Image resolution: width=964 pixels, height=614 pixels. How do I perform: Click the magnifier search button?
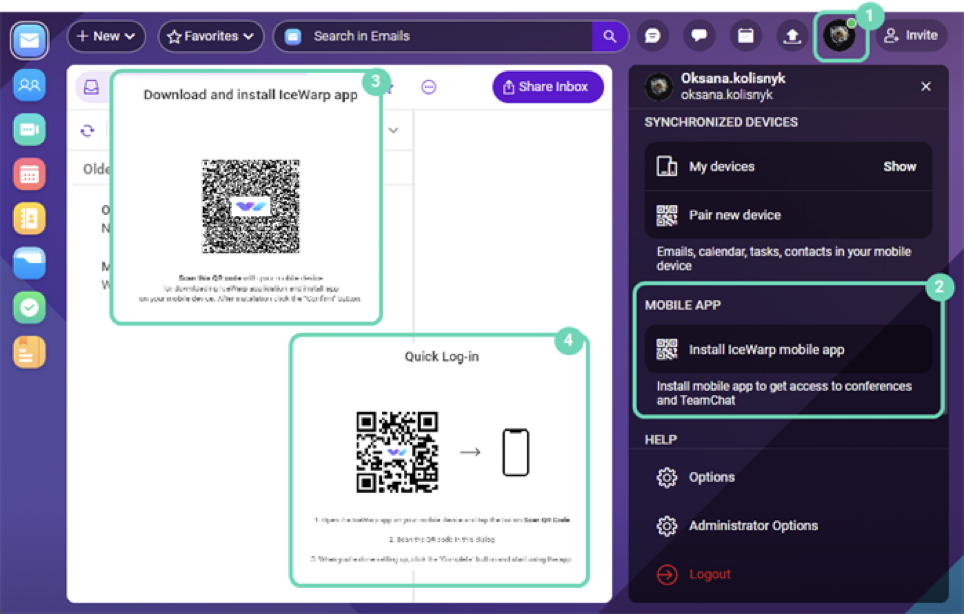(x=609, y=36)
